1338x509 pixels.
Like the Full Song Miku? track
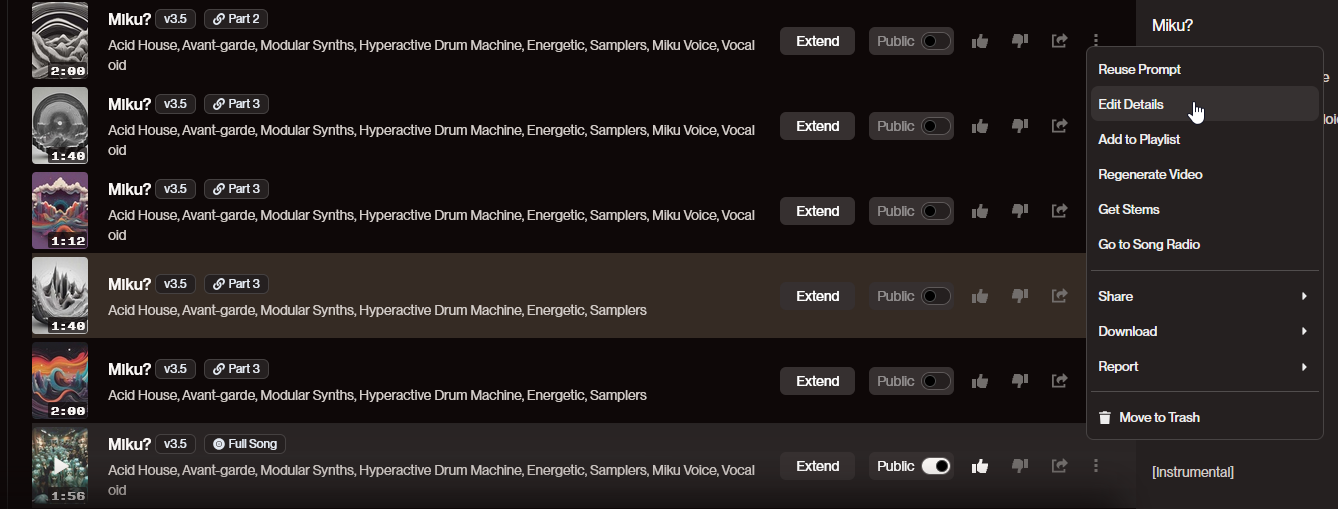(x=980, y=466)
